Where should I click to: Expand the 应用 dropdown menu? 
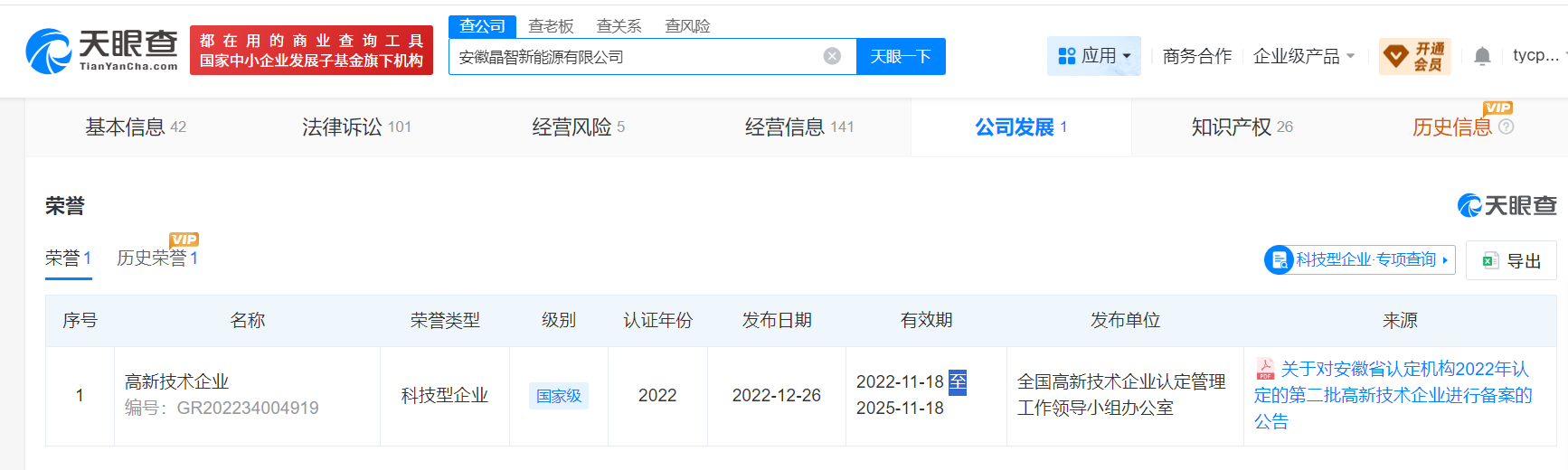tap(1094, 56)
